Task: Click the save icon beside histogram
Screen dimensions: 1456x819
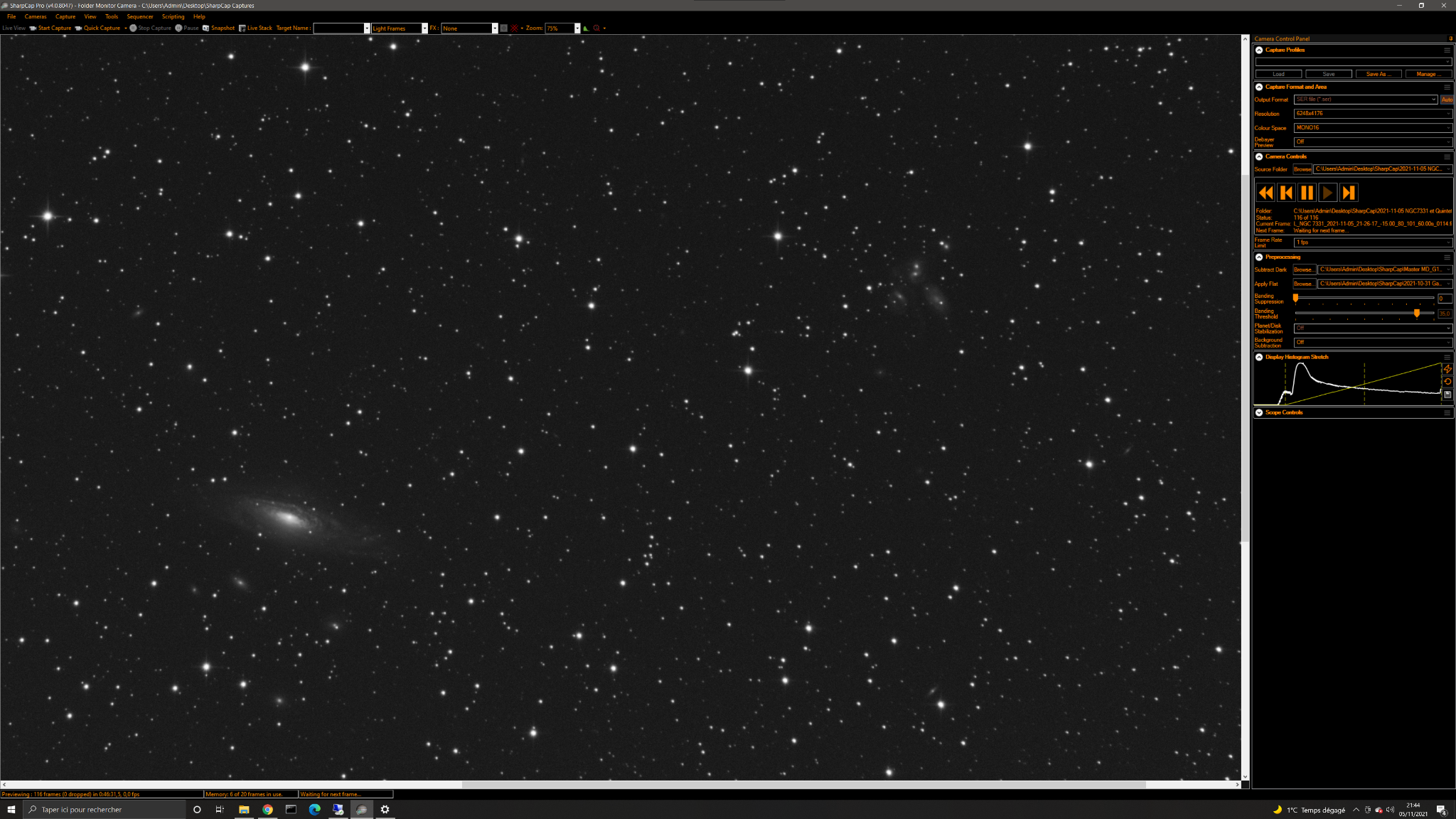Action: (1447, 395)
